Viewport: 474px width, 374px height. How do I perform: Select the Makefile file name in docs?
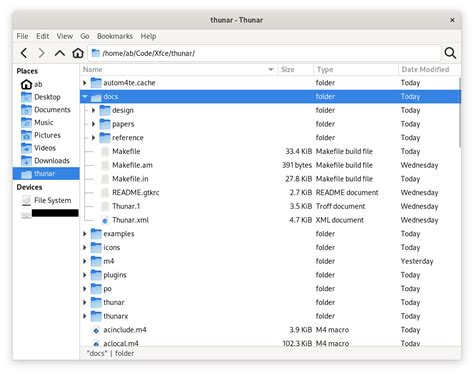[126, 151]
